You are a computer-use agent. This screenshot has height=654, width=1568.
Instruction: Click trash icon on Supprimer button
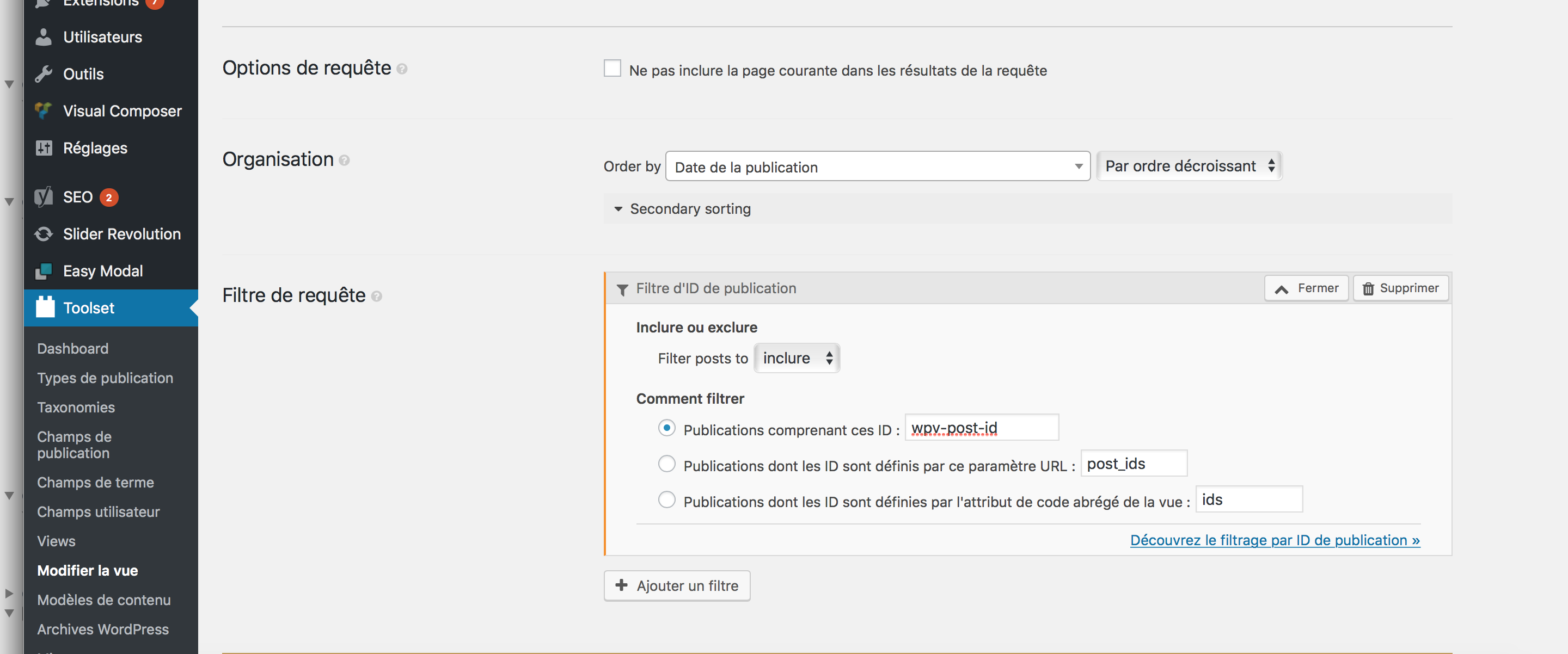1368,288
